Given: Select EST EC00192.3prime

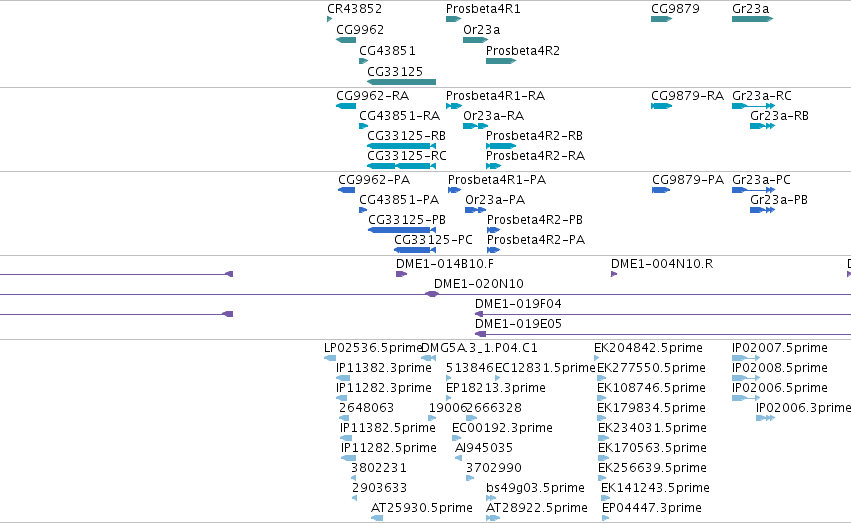Looking at the screenshot, I should click(x=456, y=439).
